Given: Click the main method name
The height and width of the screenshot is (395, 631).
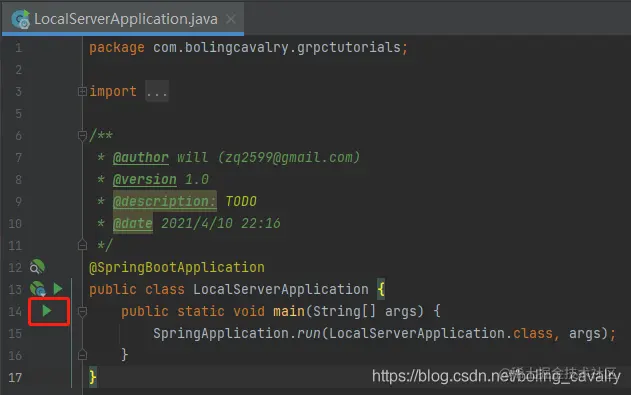Looking at the screenshot, I should [289, 311].
